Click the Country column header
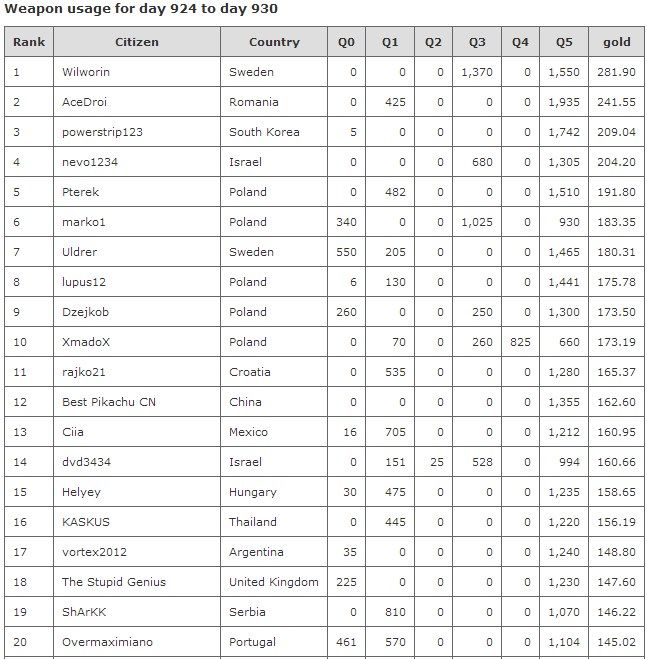 (274, 42)
